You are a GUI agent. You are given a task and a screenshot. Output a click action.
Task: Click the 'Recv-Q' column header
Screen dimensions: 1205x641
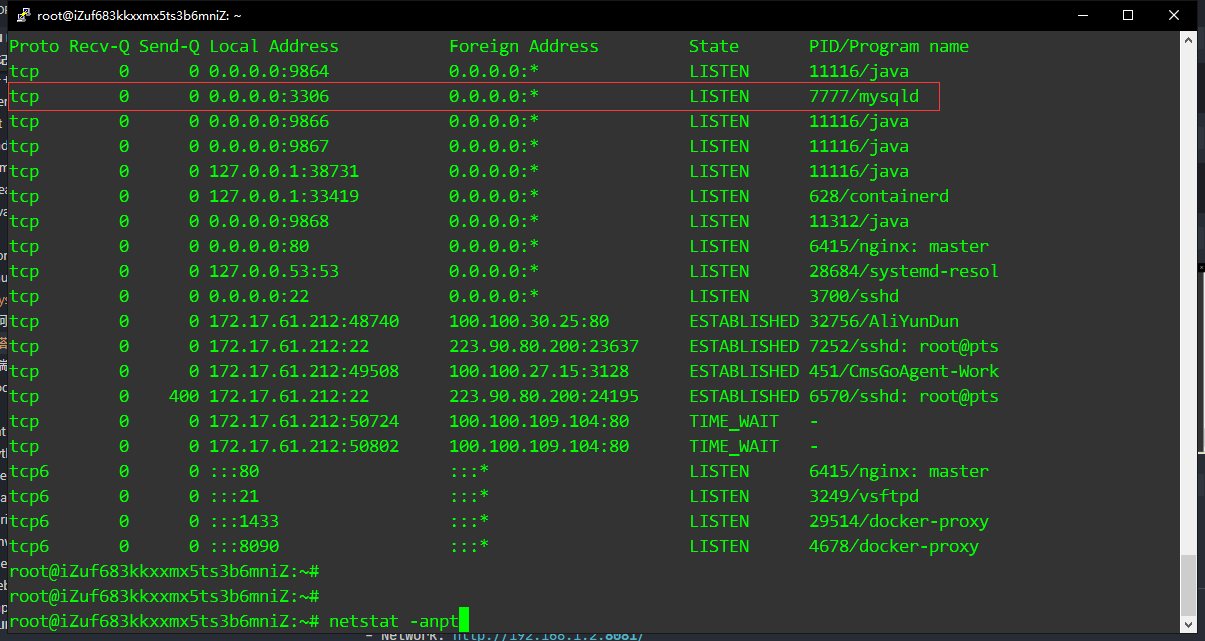coord(99,46)
